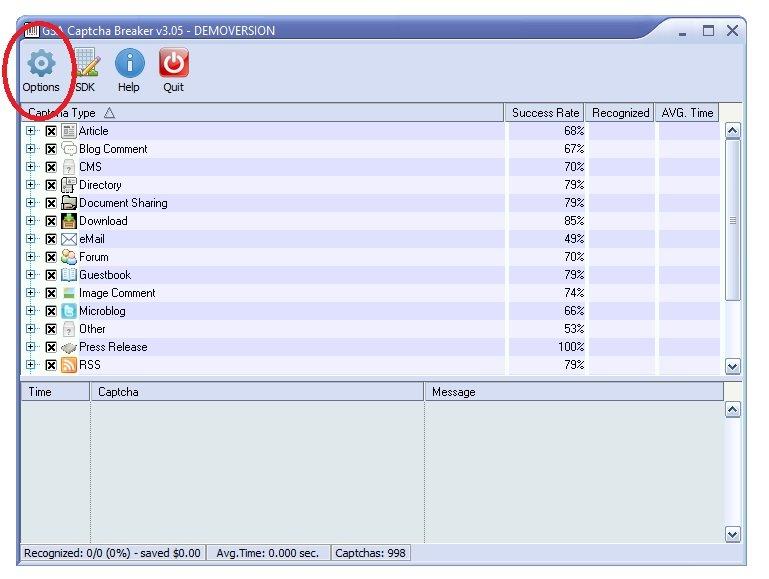Click the Document Sharing folder icon

coord(69,203)
